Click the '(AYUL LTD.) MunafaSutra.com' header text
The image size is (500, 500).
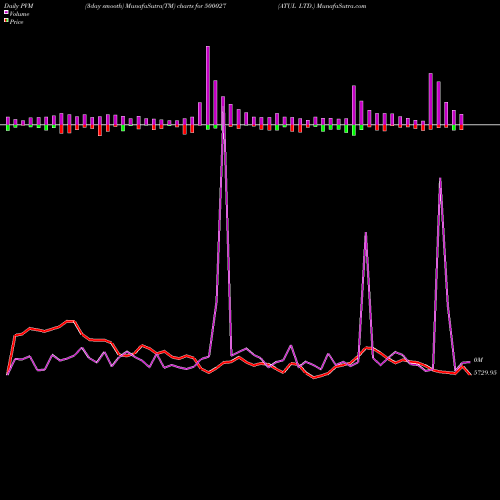click(x=322, y=6)
